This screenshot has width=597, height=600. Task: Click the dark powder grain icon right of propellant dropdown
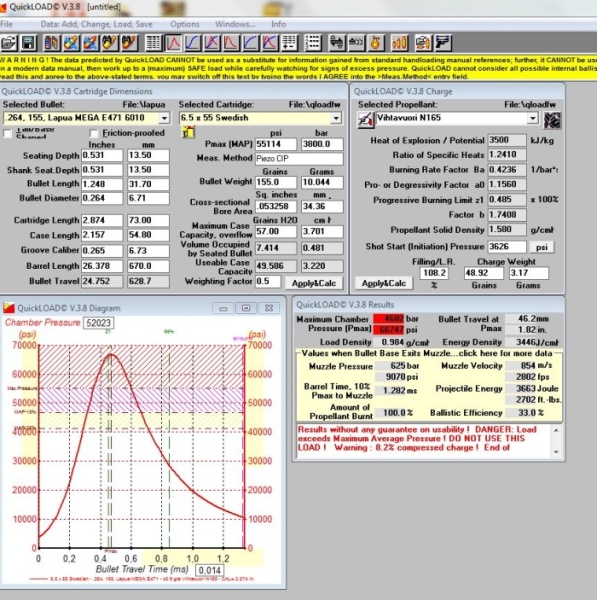[552, 120]
